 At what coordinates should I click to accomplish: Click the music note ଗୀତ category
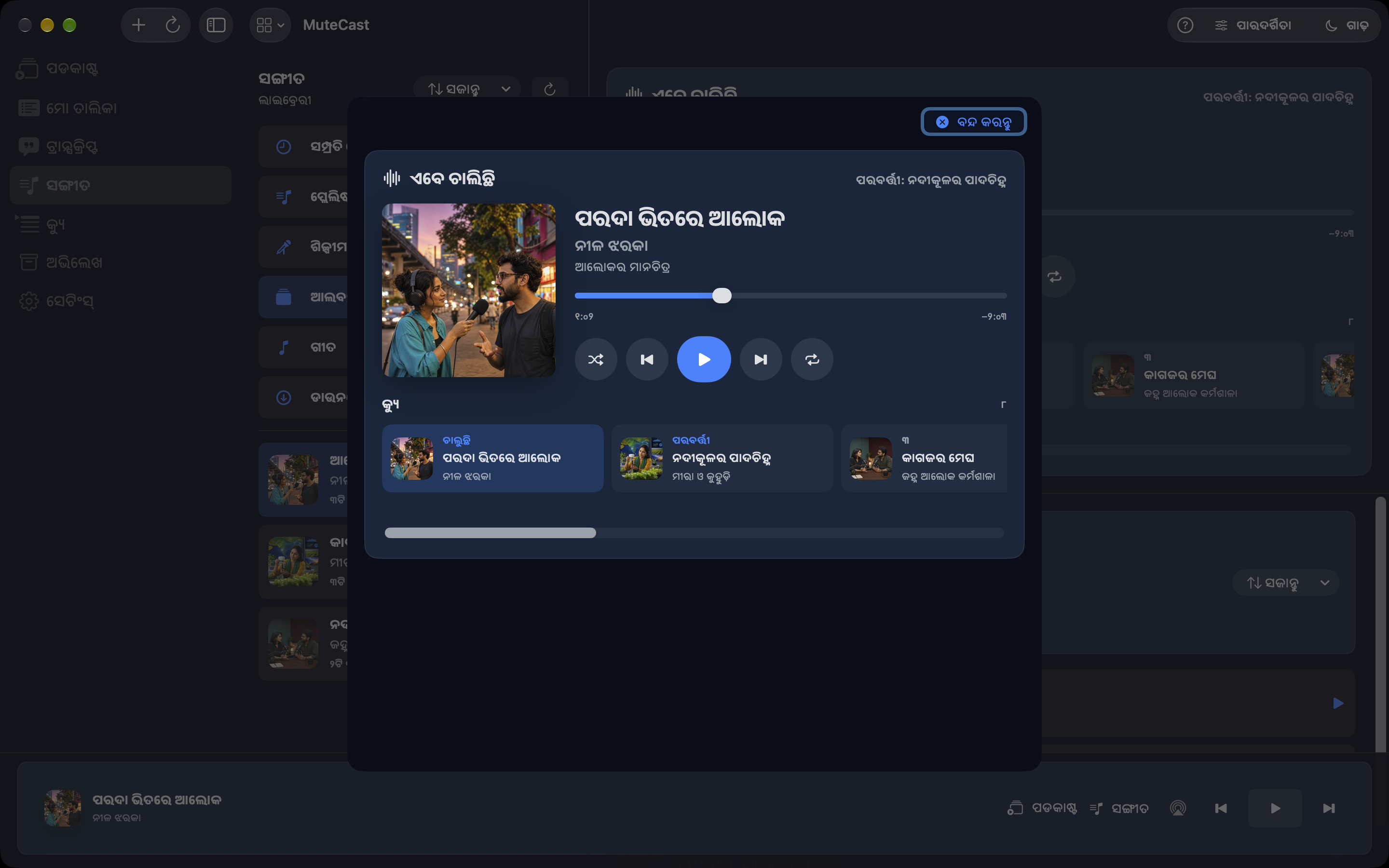coord(303,347)
